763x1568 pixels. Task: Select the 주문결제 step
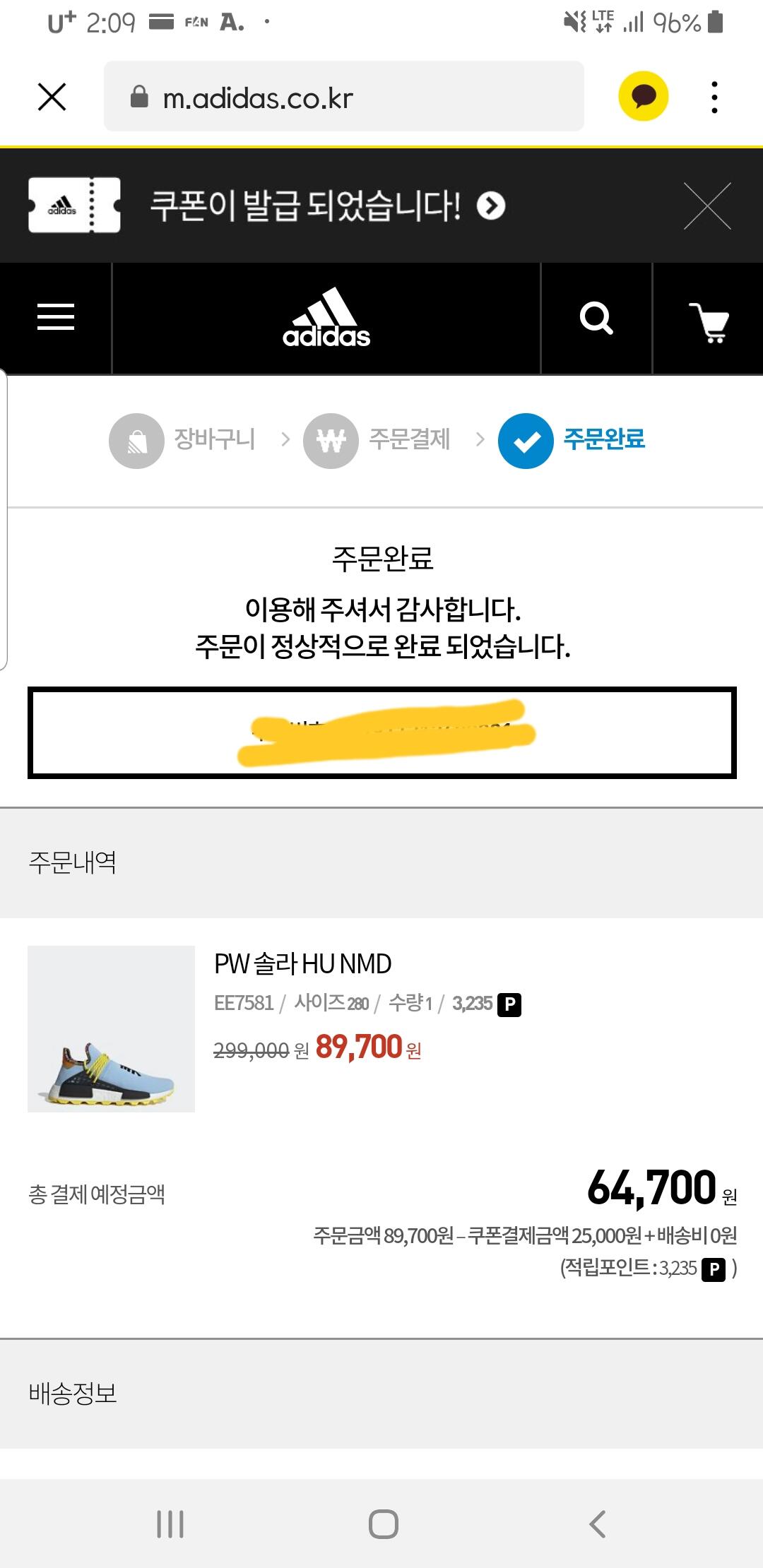click(x=377, y=440)
